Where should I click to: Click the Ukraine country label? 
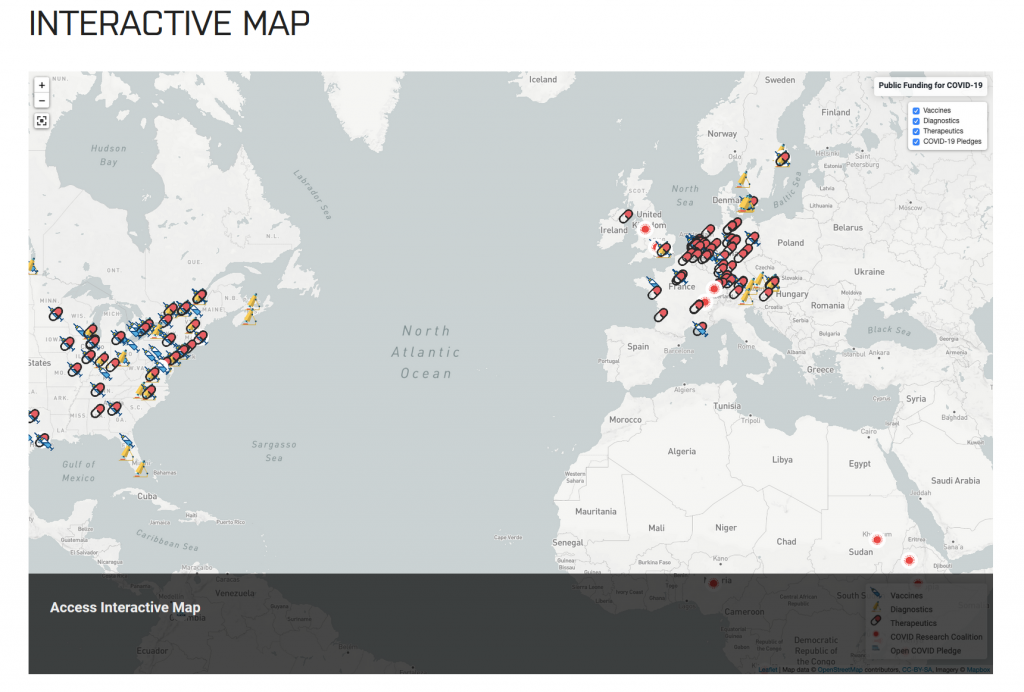pyautogui.click(x=869, y=272)
